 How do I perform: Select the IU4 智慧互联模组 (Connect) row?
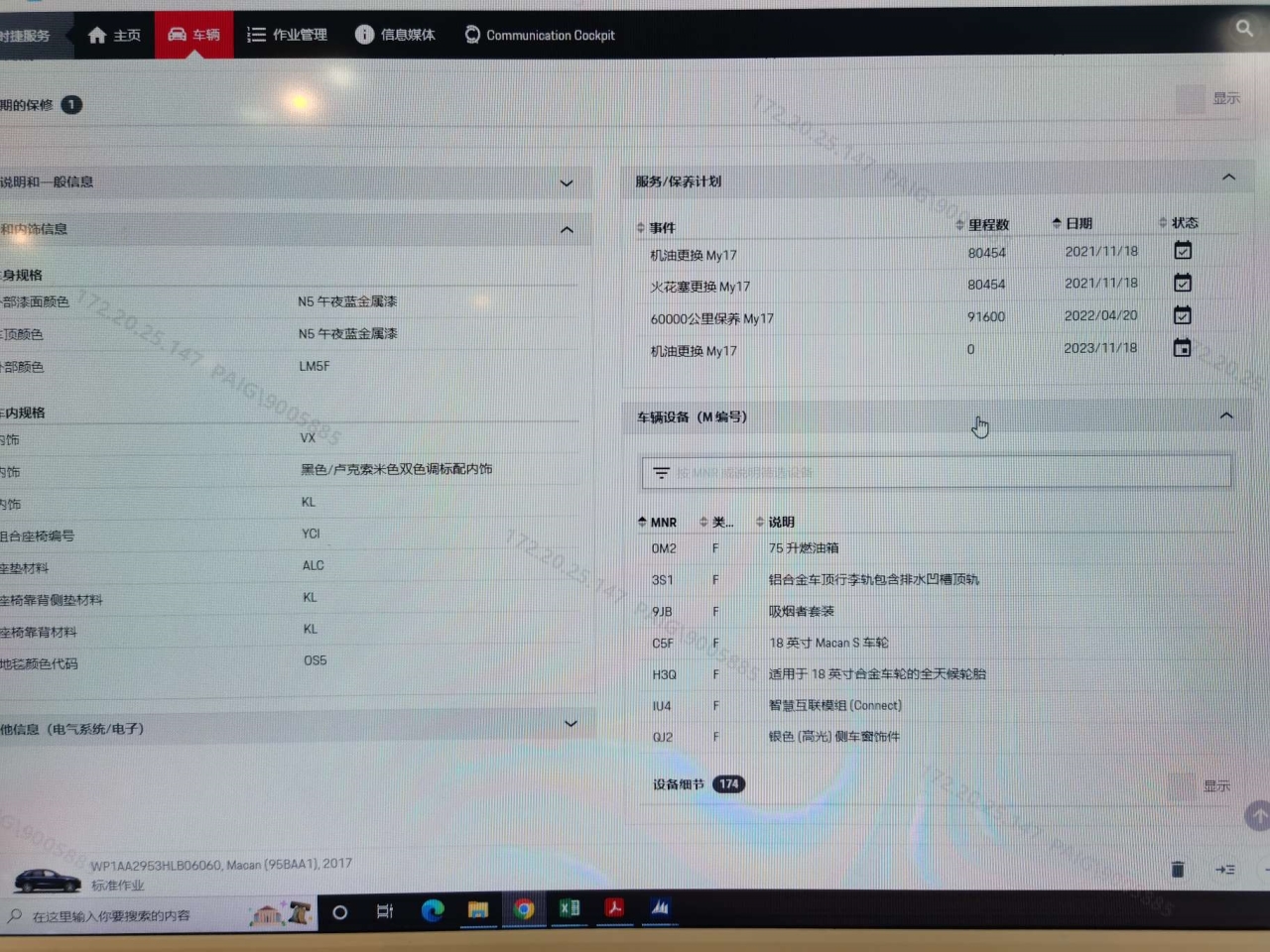[x=937, y=706]
